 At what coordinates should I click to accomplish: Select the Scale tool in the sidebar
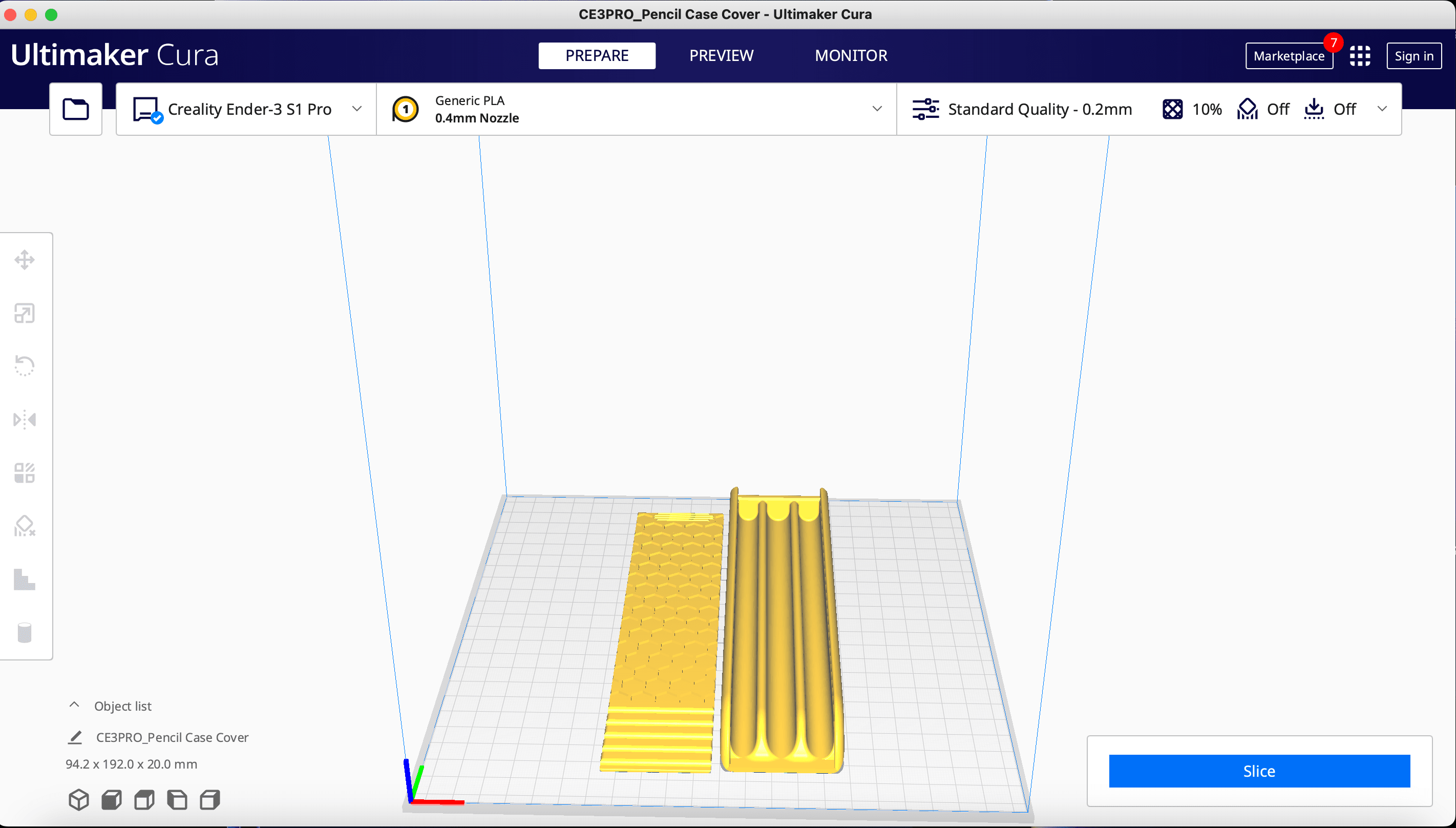[x=25, y=314]
